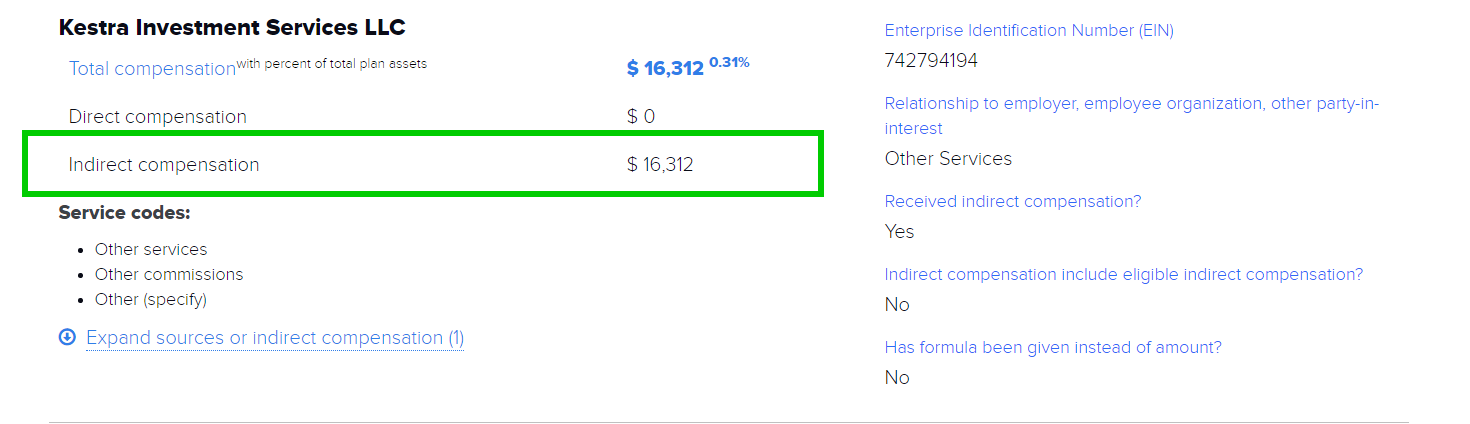This screenshot has height=424, width=1470.
Task: Click the $ 0 direct compensation value
Action: 641,117
